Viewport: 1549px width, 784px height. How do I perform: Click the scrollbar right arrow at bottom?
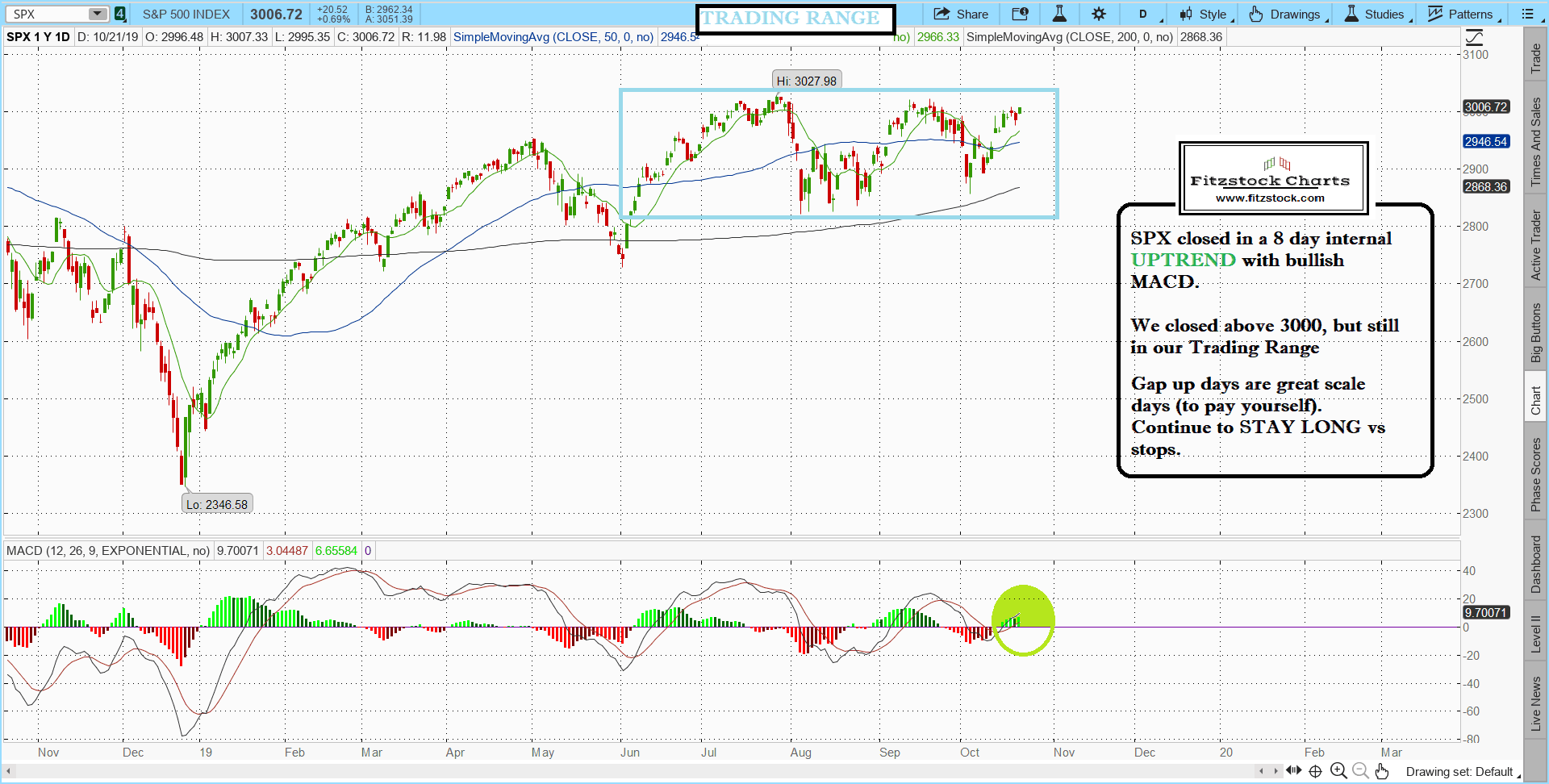[x=1276, y=771]
